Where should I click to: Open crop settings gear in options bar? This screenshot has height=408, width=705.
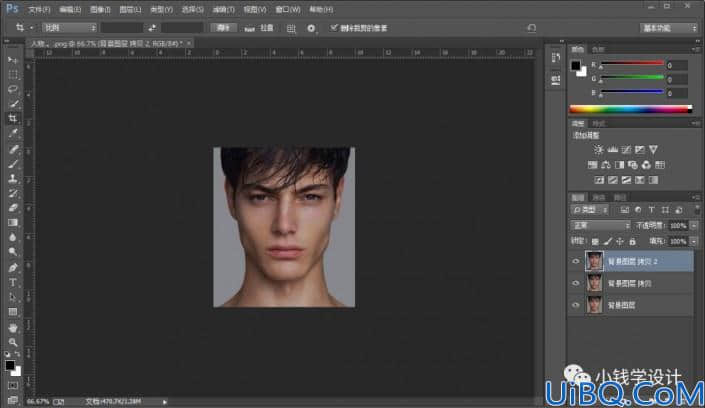click(311, 28)
